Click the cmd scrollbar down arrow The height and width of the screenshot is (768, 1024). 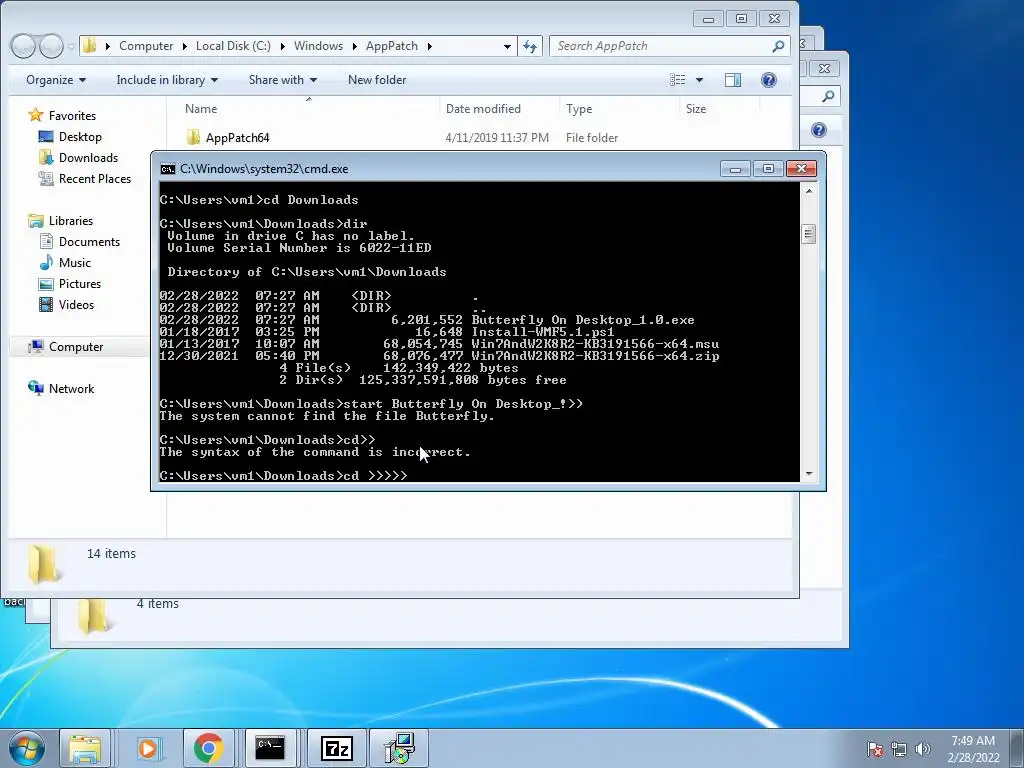tap(809, 474)
